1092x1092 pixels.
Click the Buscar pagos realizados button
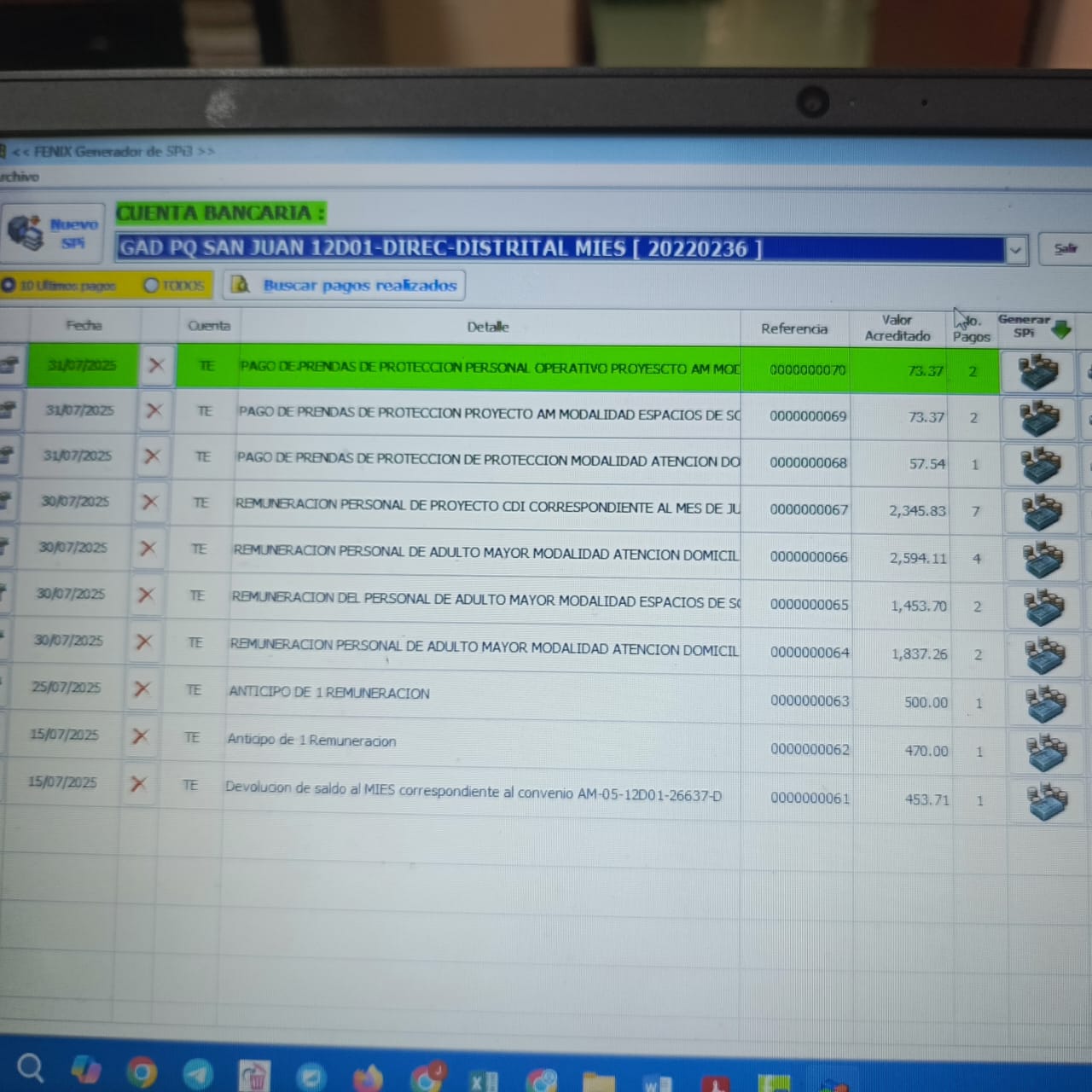pos(345,285)
